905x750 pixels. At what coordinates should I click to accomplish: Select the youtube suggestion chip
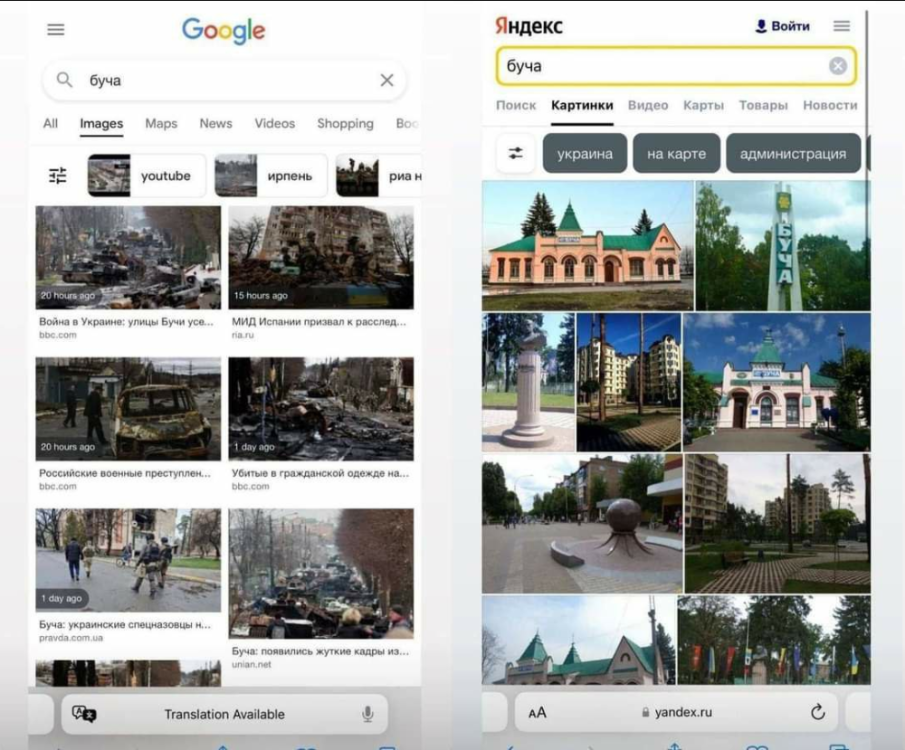click(147, 176)
